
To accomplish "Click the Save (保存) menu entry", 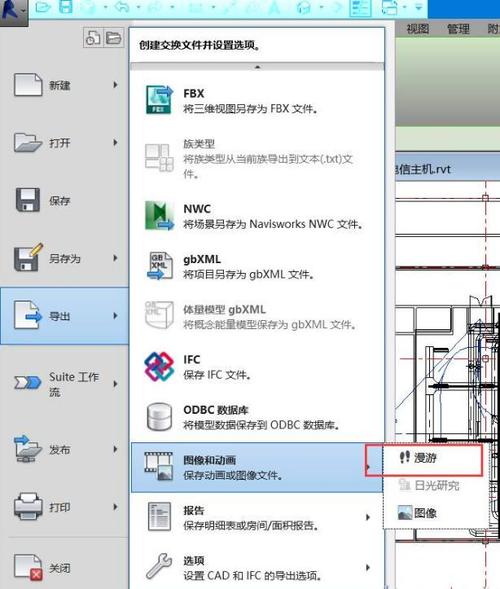I will (x=64, y=201).
